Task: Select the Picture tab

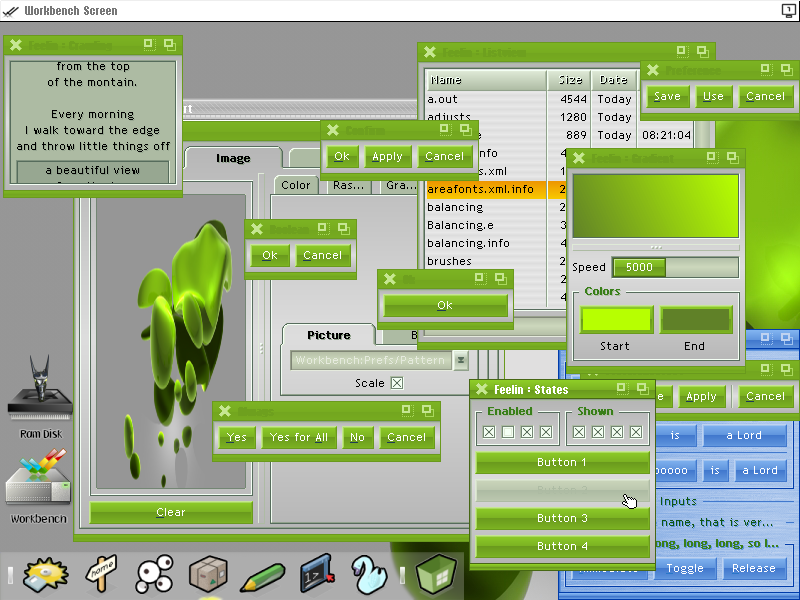Action: click(329, 335)
